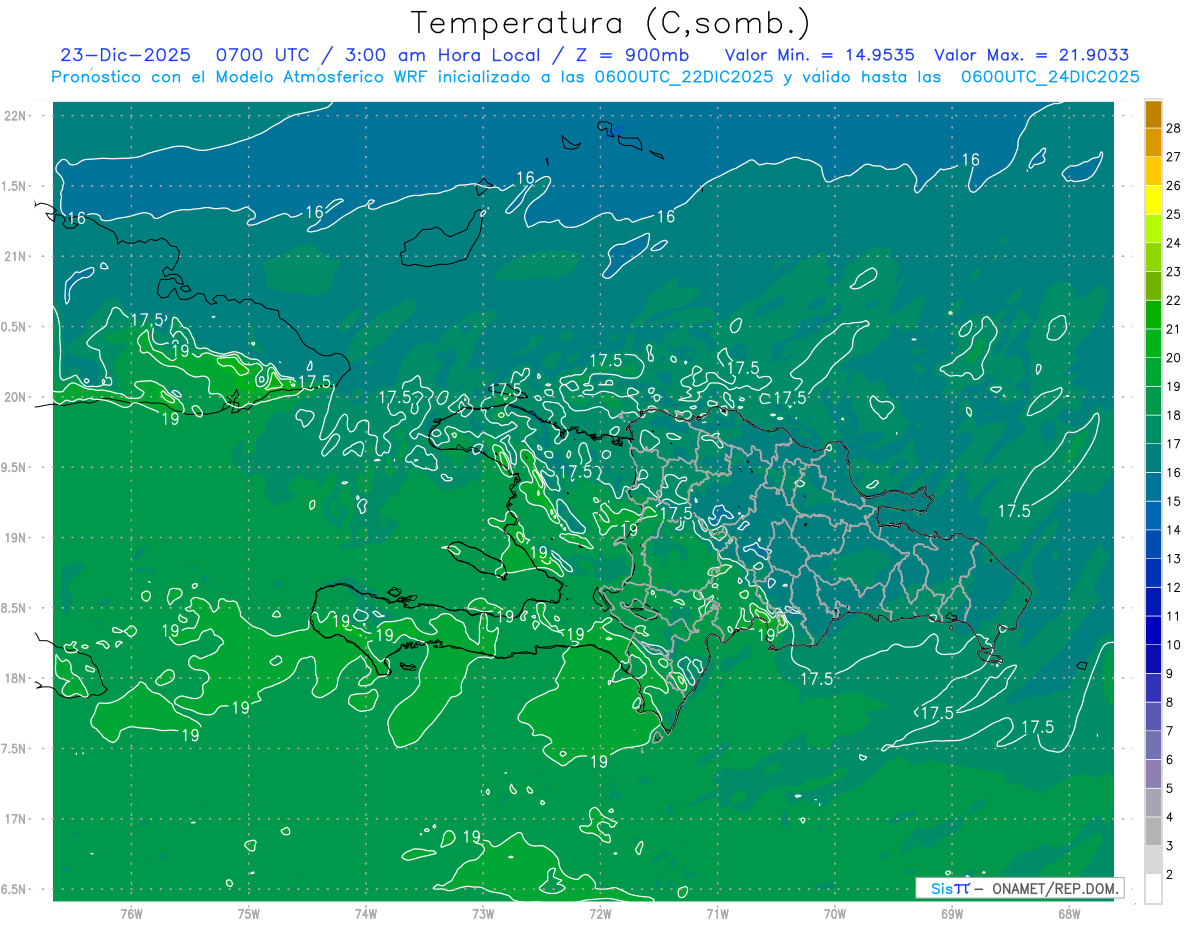This screenshot has width=1200, height=927.
Task: Select the colorbar value label '4'
Action: pos(1171,818)
